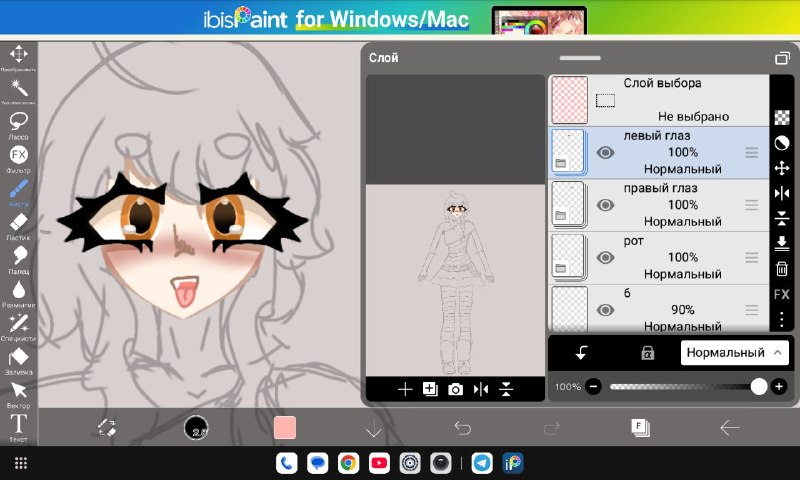Hide the левый глаз layer
This screenshot has height=480, width=800.
tap(605, 153)
